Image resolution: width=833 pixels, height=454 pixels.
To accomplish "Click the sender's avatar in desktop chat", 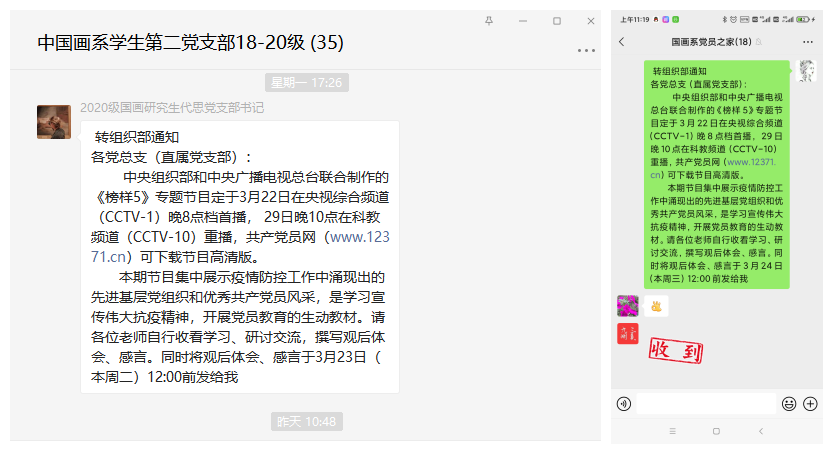I will point(54,121).
